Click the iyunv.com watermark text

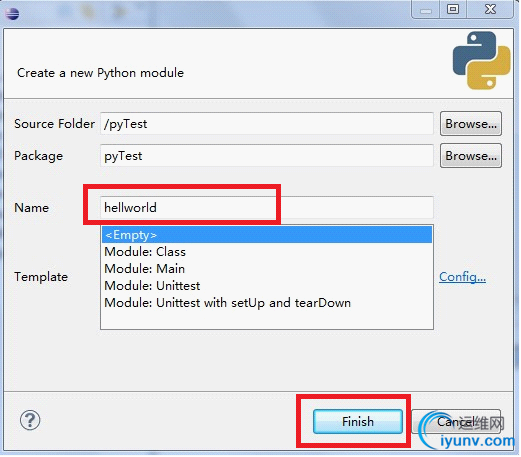coord(478,441)
